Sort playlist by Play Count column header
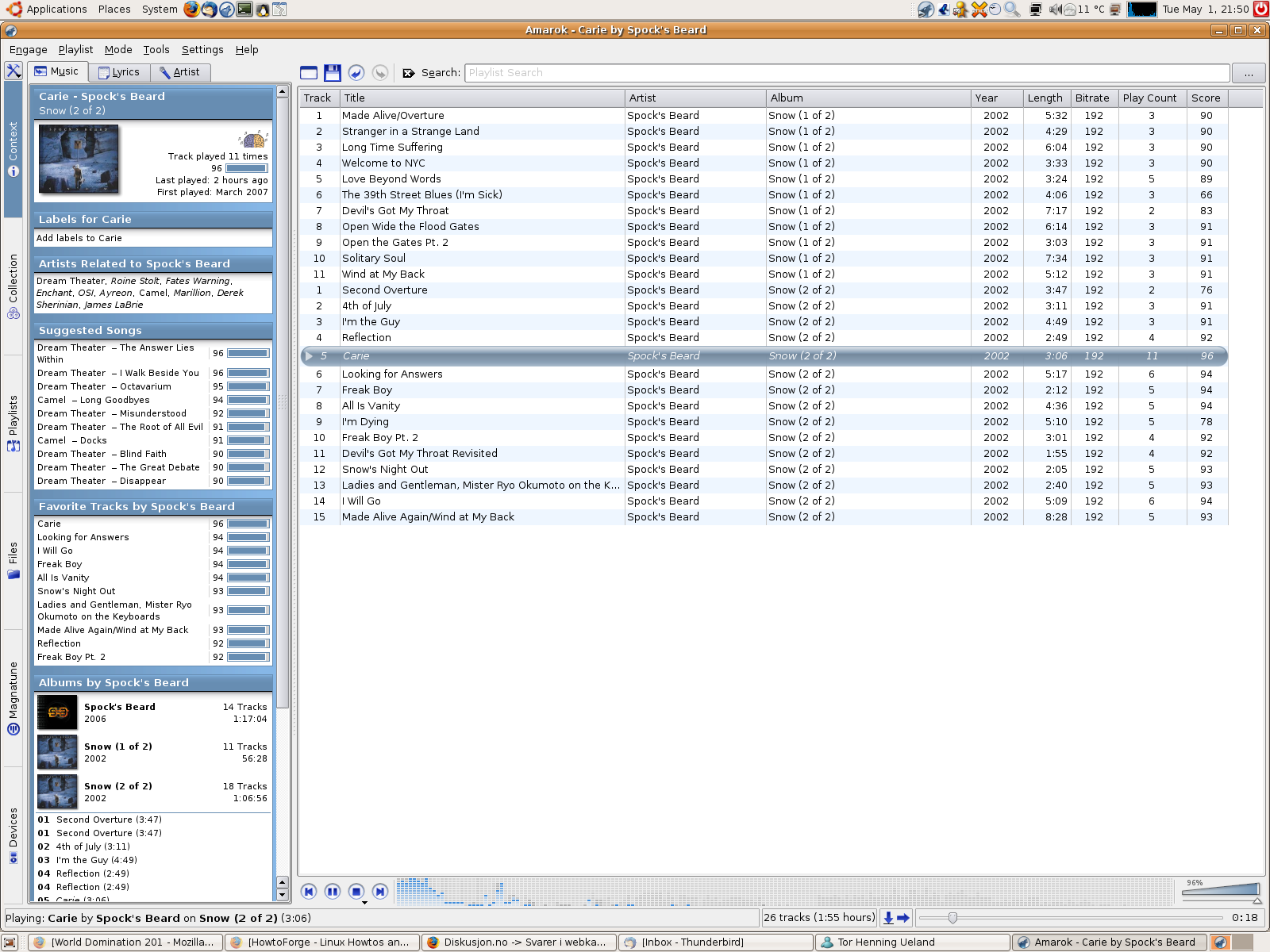This screenshot has width=1270, height=952. (x=1151, y=98)
